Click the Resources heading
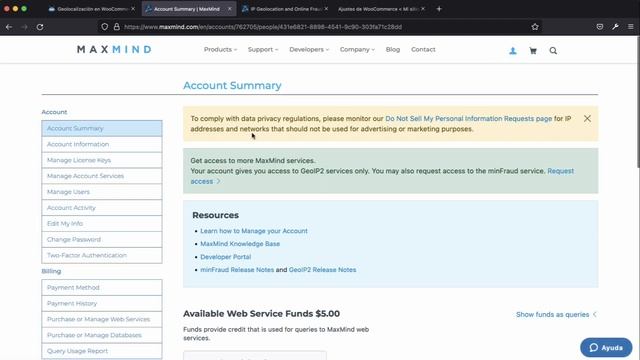Viewport: 640px width, 360px height. pyautogui.click(x=216, y=215)
